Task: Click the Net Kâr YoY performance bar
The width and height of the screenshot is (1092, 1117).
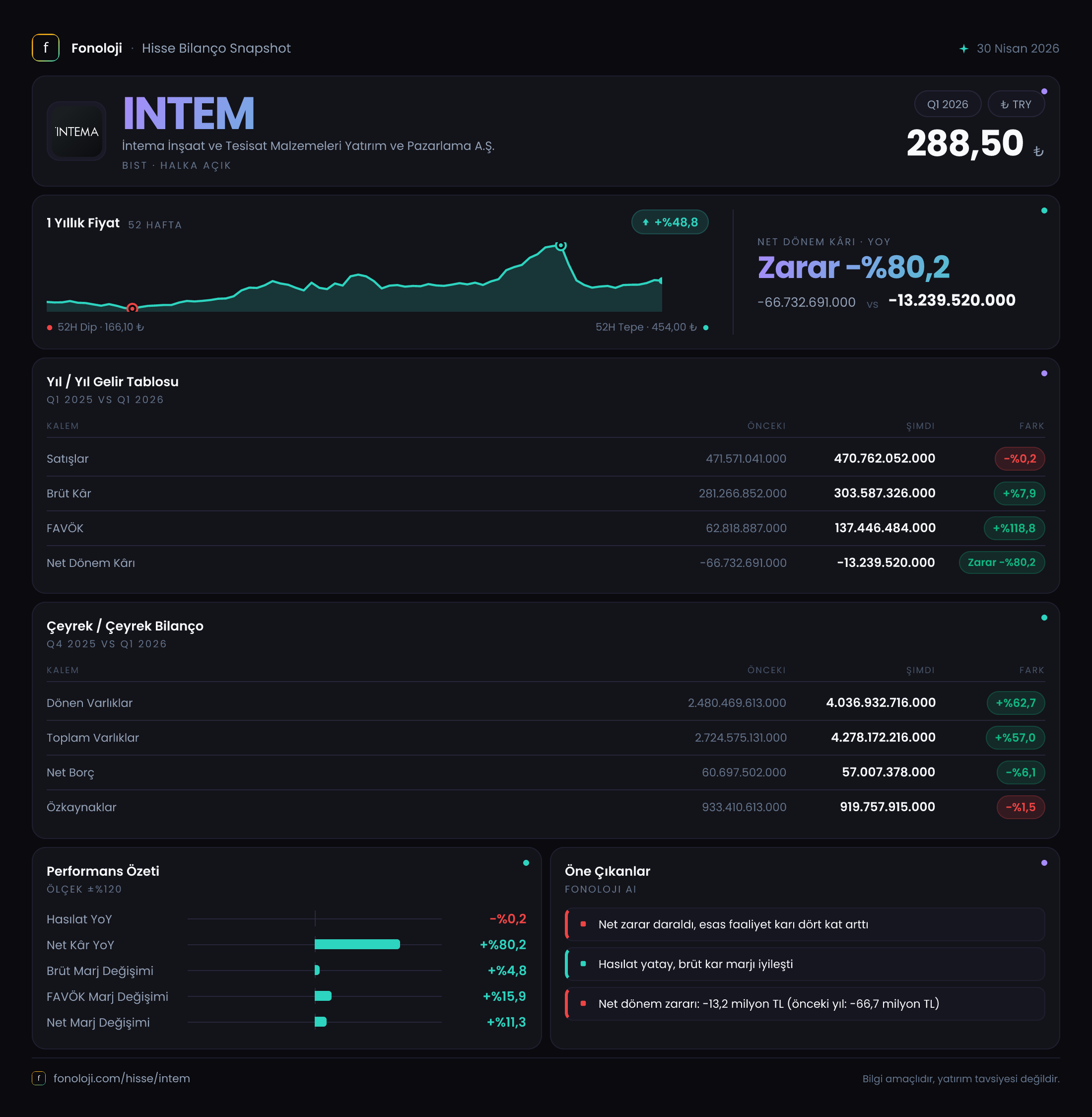Action: [x=357, y=944]
